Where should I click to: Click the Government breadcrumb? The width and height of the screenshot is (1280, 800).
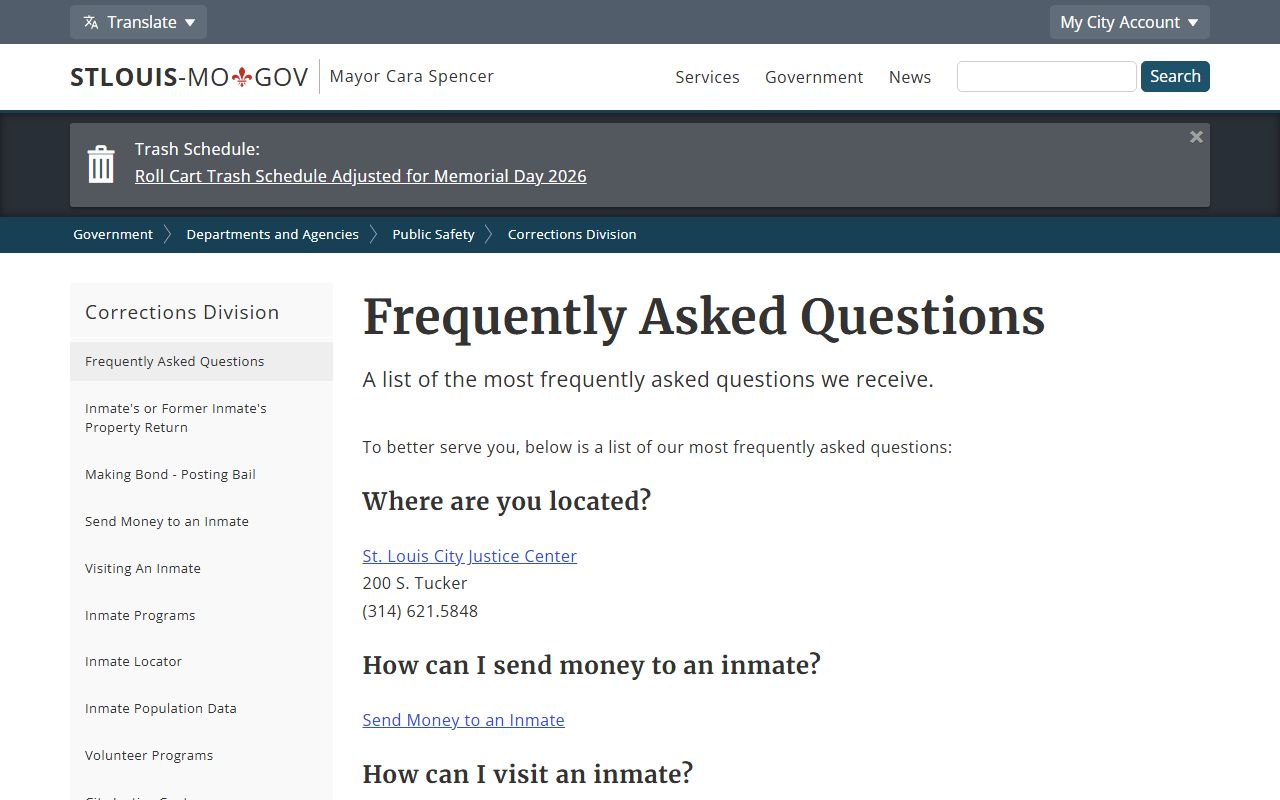click(113, 234)
